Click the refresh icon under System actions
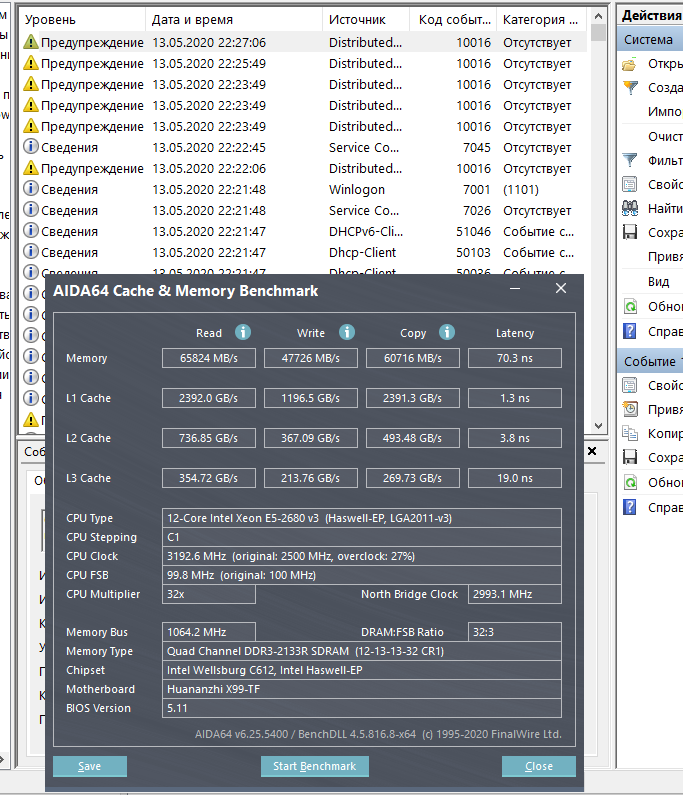 coord(630,306)
